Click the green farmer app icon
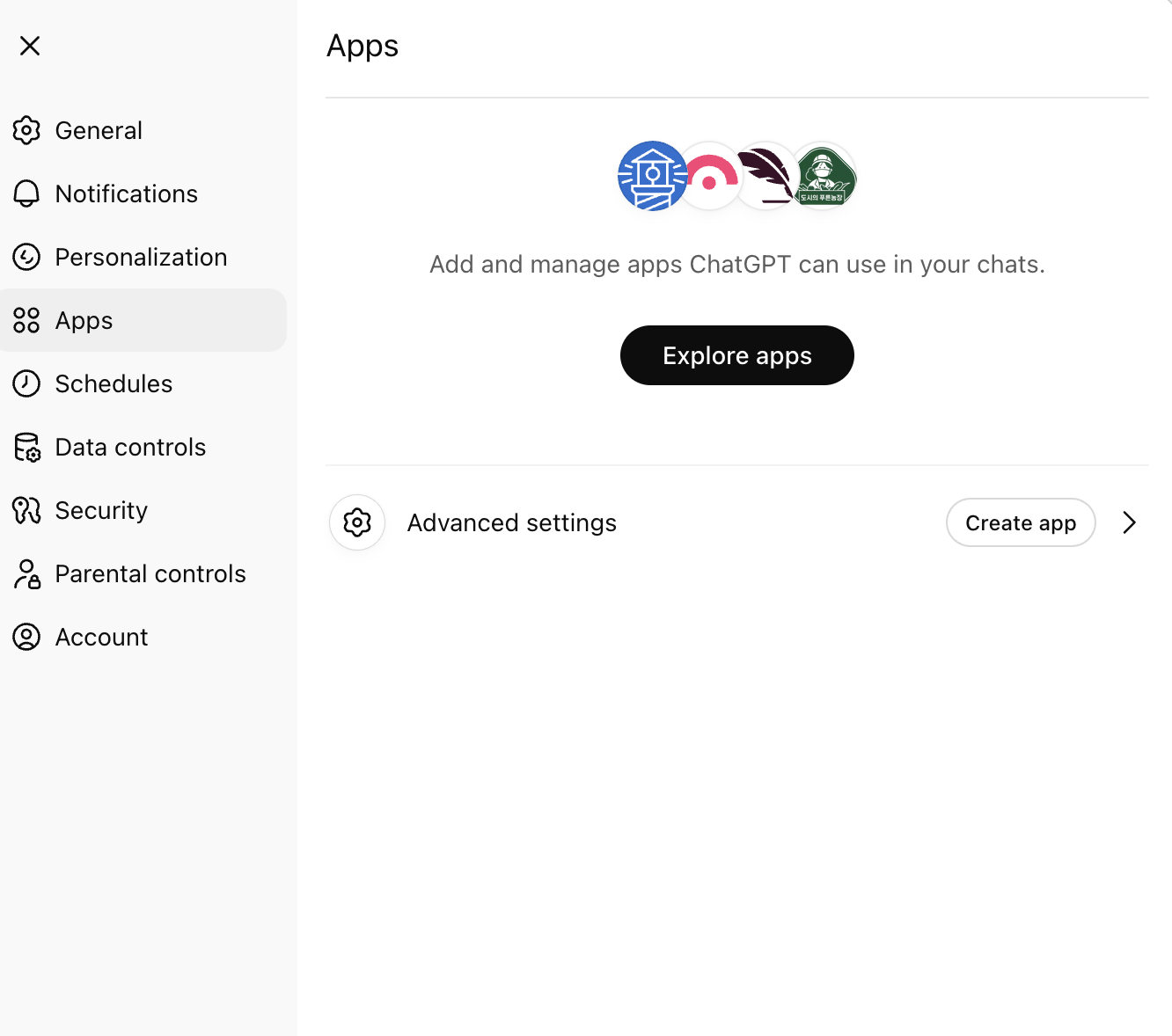 (x=824, y=176)
